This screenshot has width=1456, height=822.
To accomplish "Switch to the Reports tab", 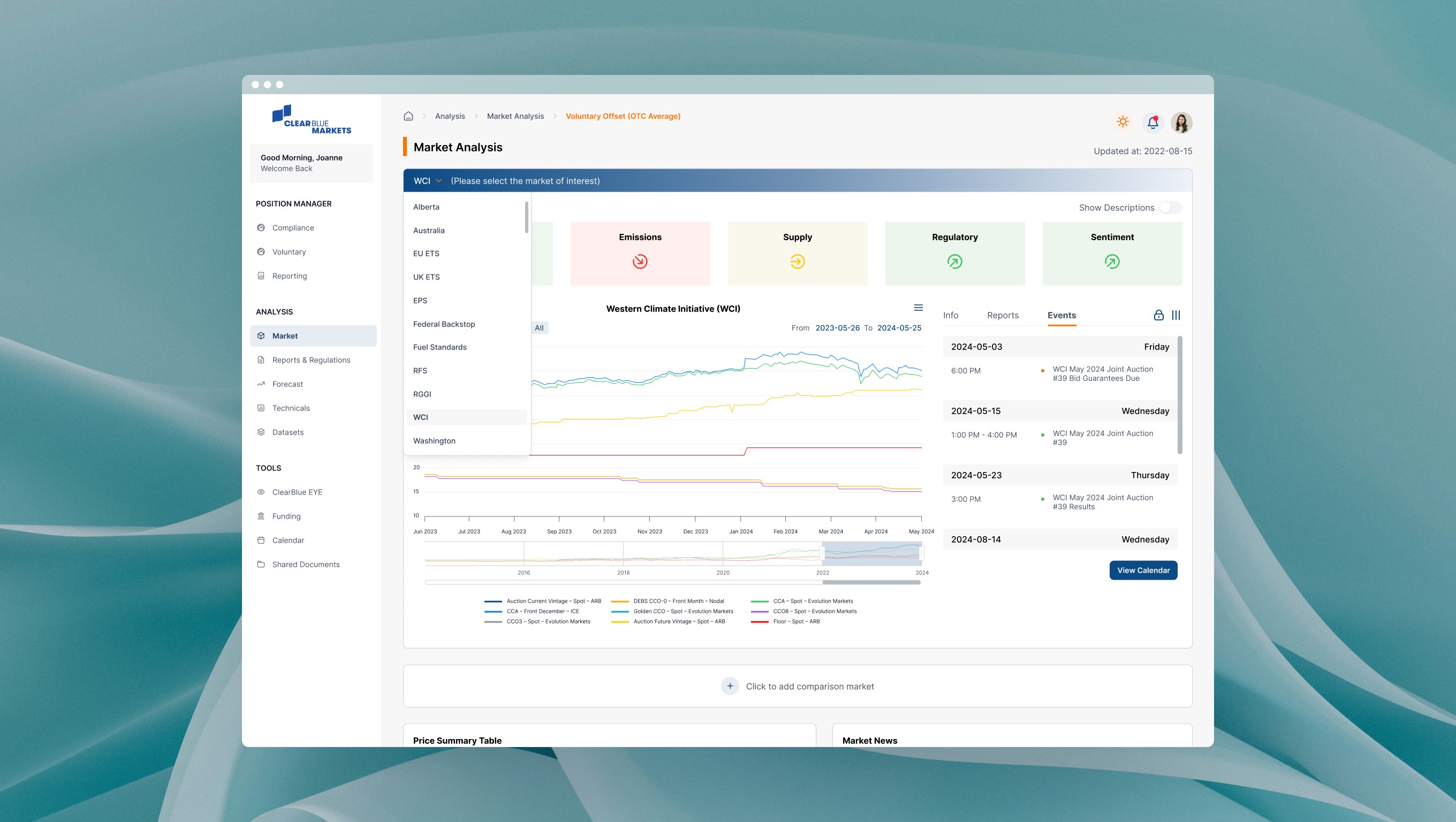I will click(x=1002, y=315).
